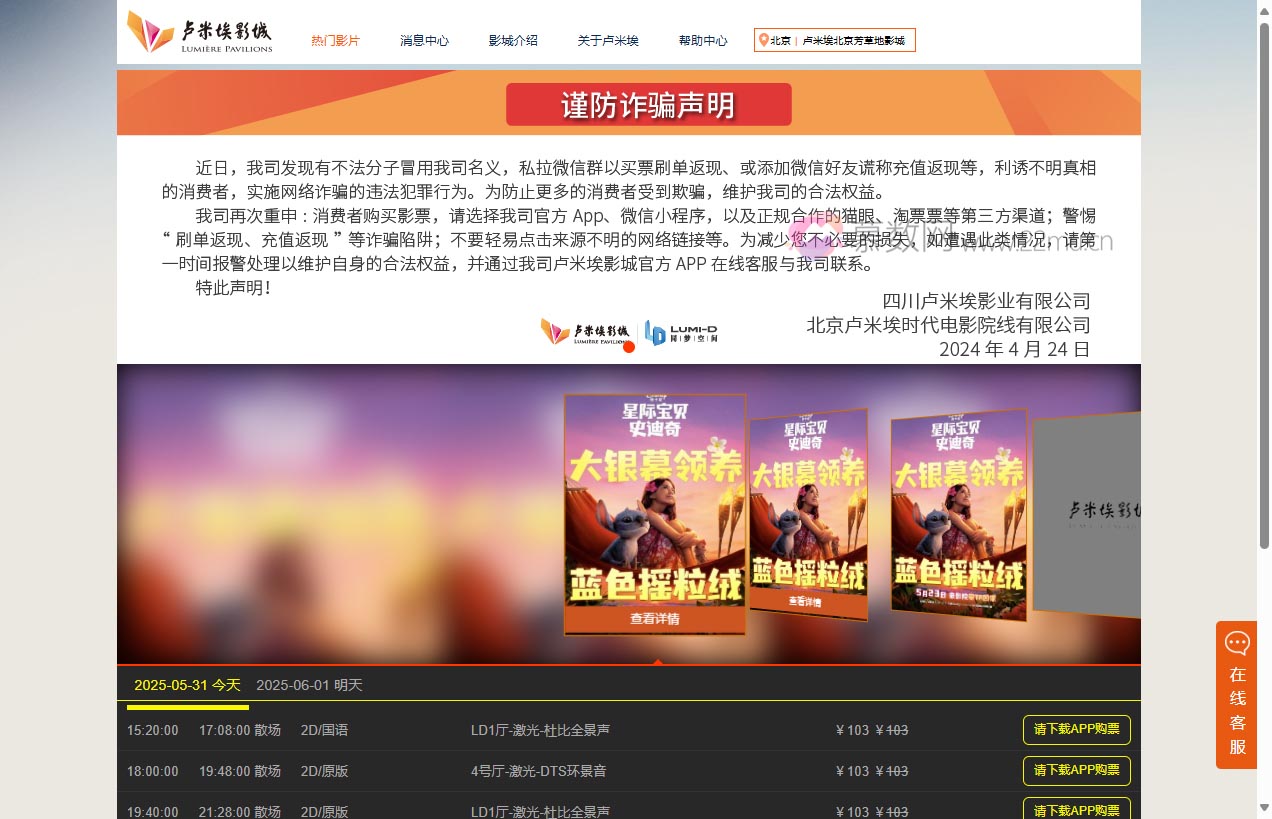
Task: Click 查看详情 on the center poster
Action: point(655,619)
